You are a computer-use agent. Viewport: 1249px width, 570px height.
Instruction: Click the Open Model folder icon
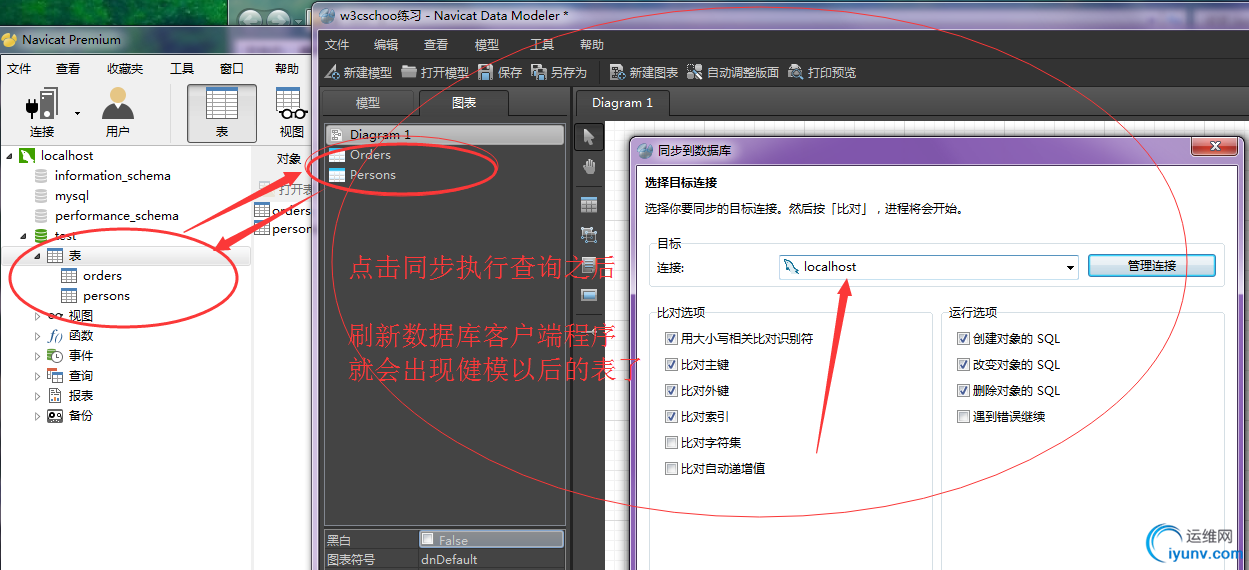(x=409, y=72)
